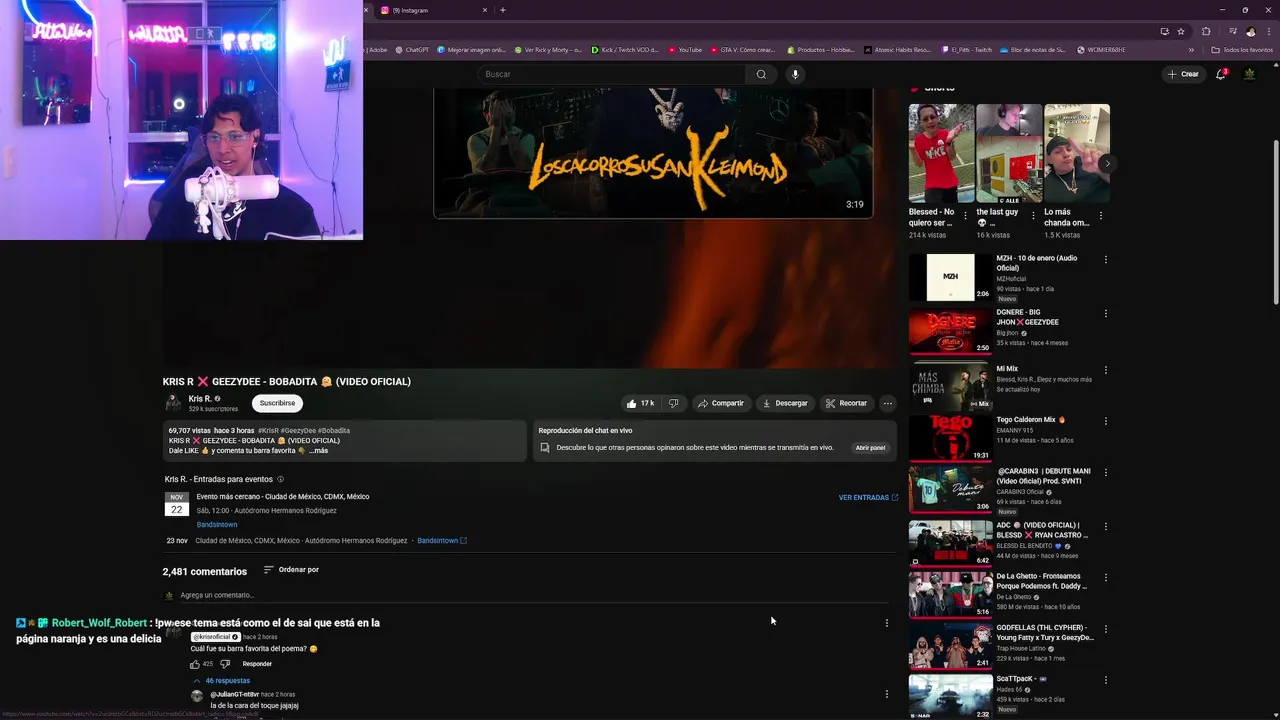Open Kris R. channel avatar
This screenshot has width=1280, height=720.
pos(173,403)
